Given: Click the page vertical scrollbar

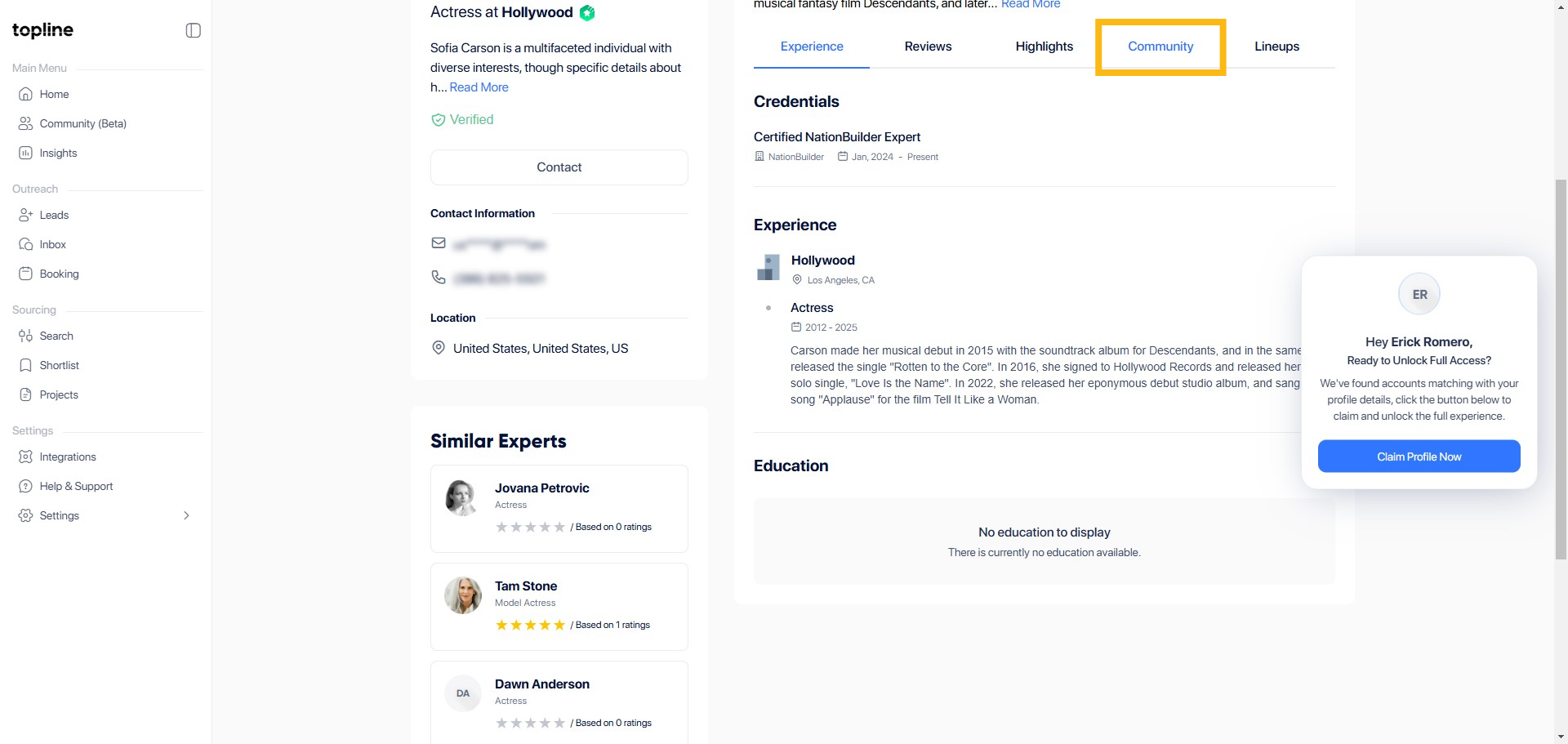Looking at the screenshot, I should tap(1561, 368).
